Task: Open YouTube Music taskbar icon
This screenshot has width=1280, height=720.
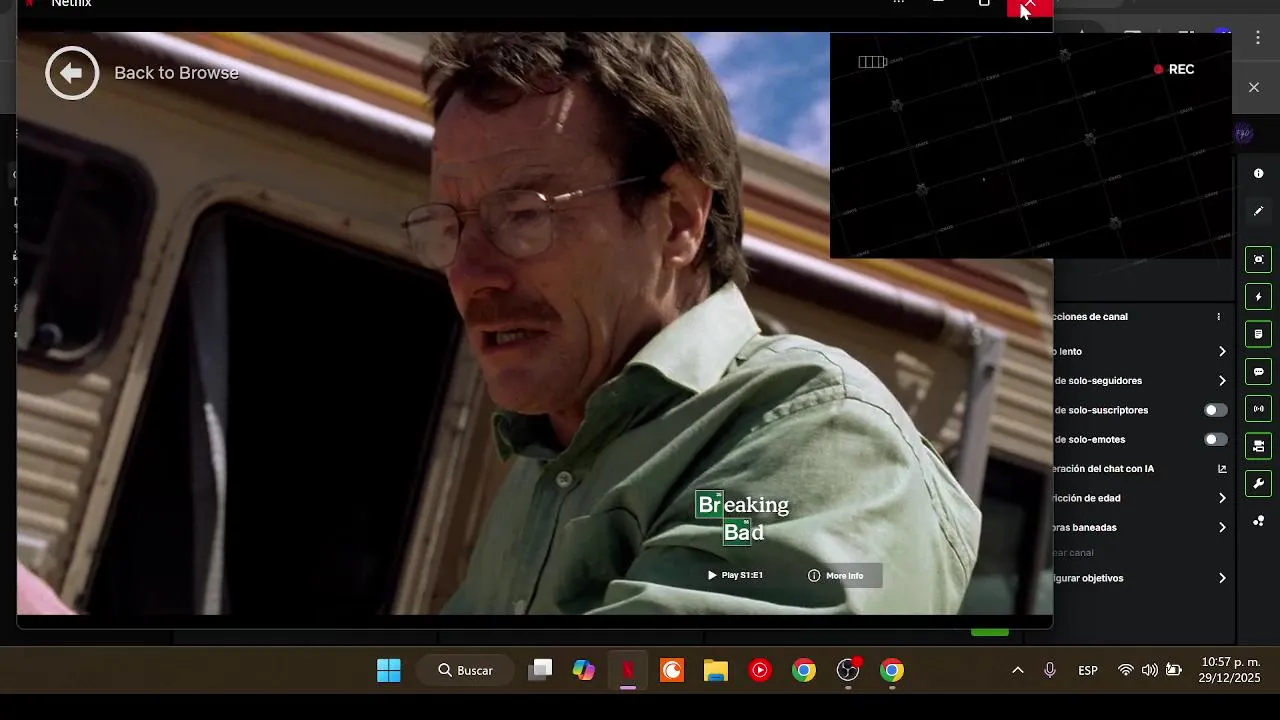Action: [x=760, y=670]
